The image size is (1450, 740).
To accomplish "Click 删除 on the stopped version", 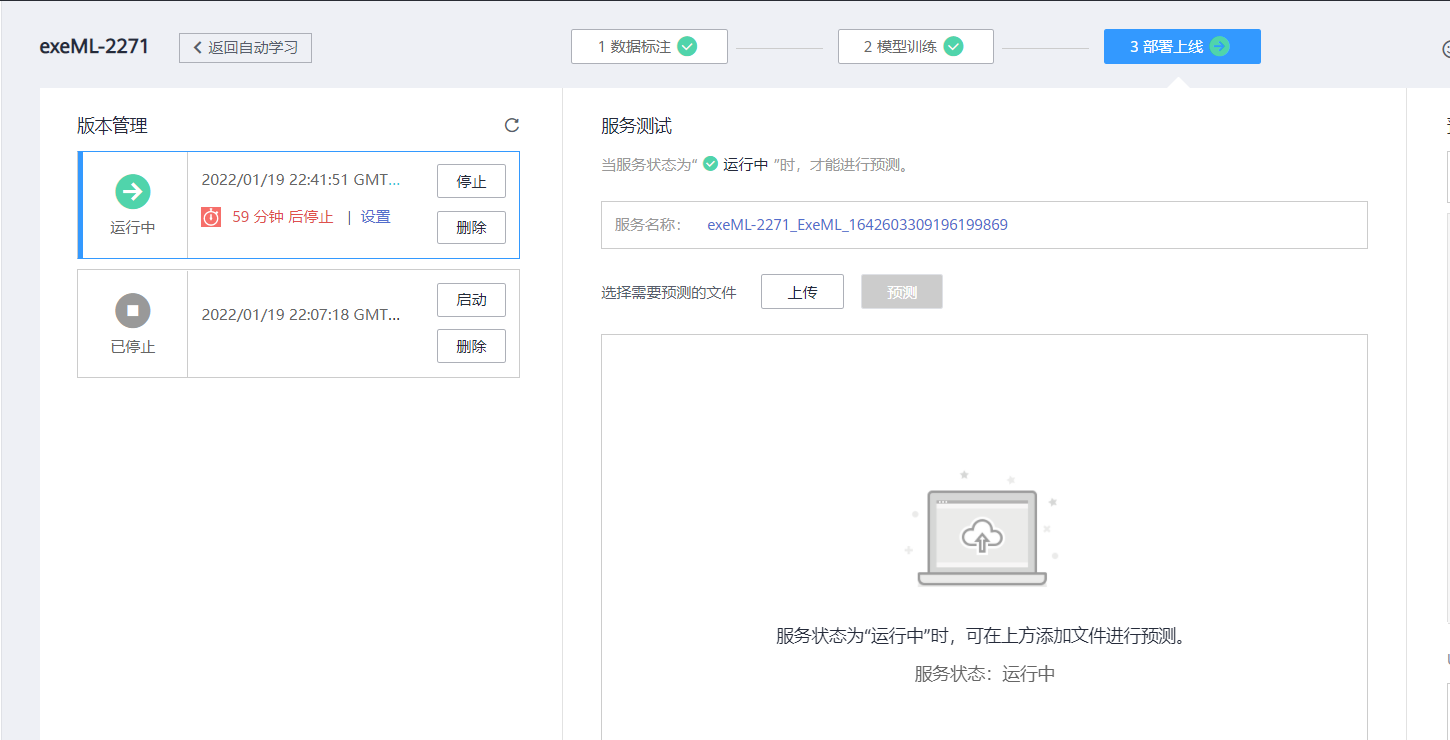I will tap(471, 346).
